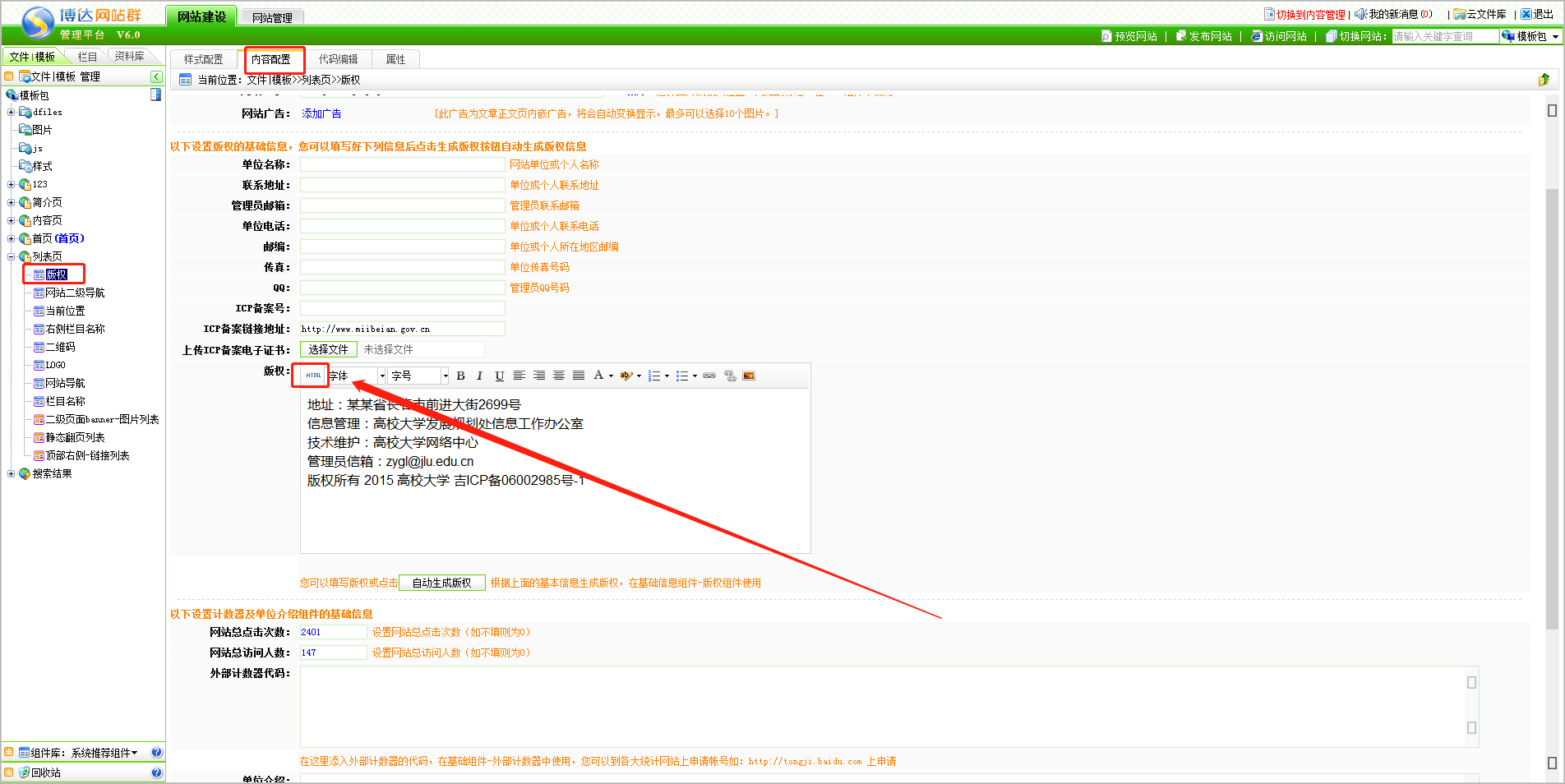This screenshot has height=784, width=1565.
Task: Collapse the left sidebar with arrow icon
Action: tap(156, 76)
